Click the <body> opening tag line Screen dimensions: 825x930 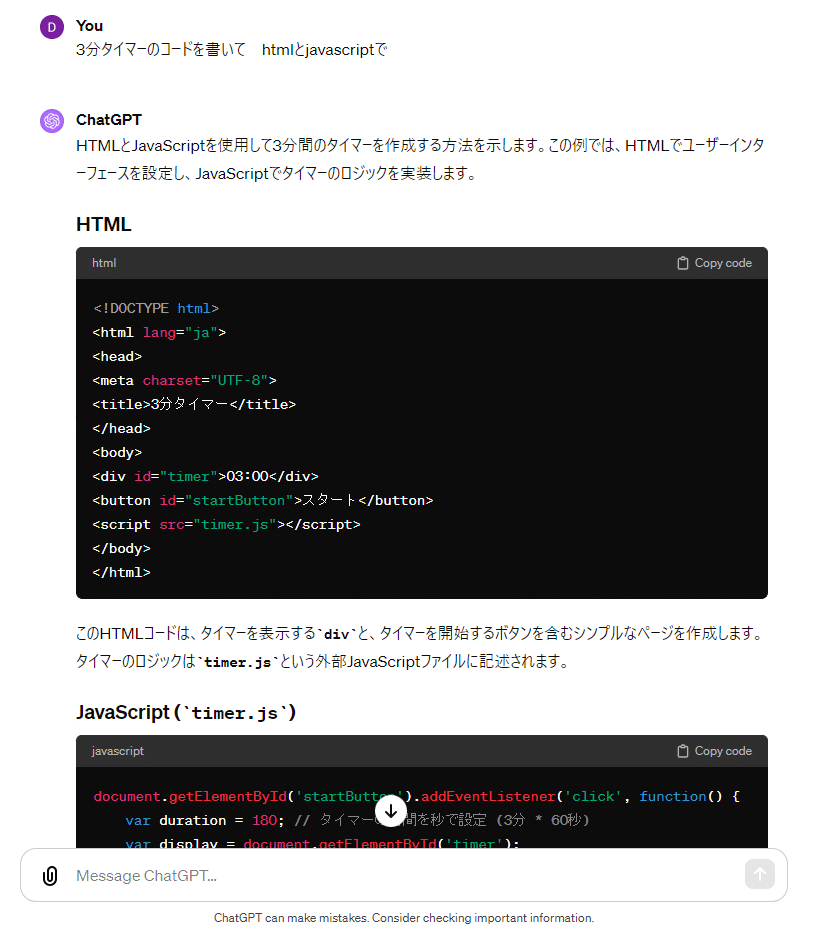[x=117, y=452]
